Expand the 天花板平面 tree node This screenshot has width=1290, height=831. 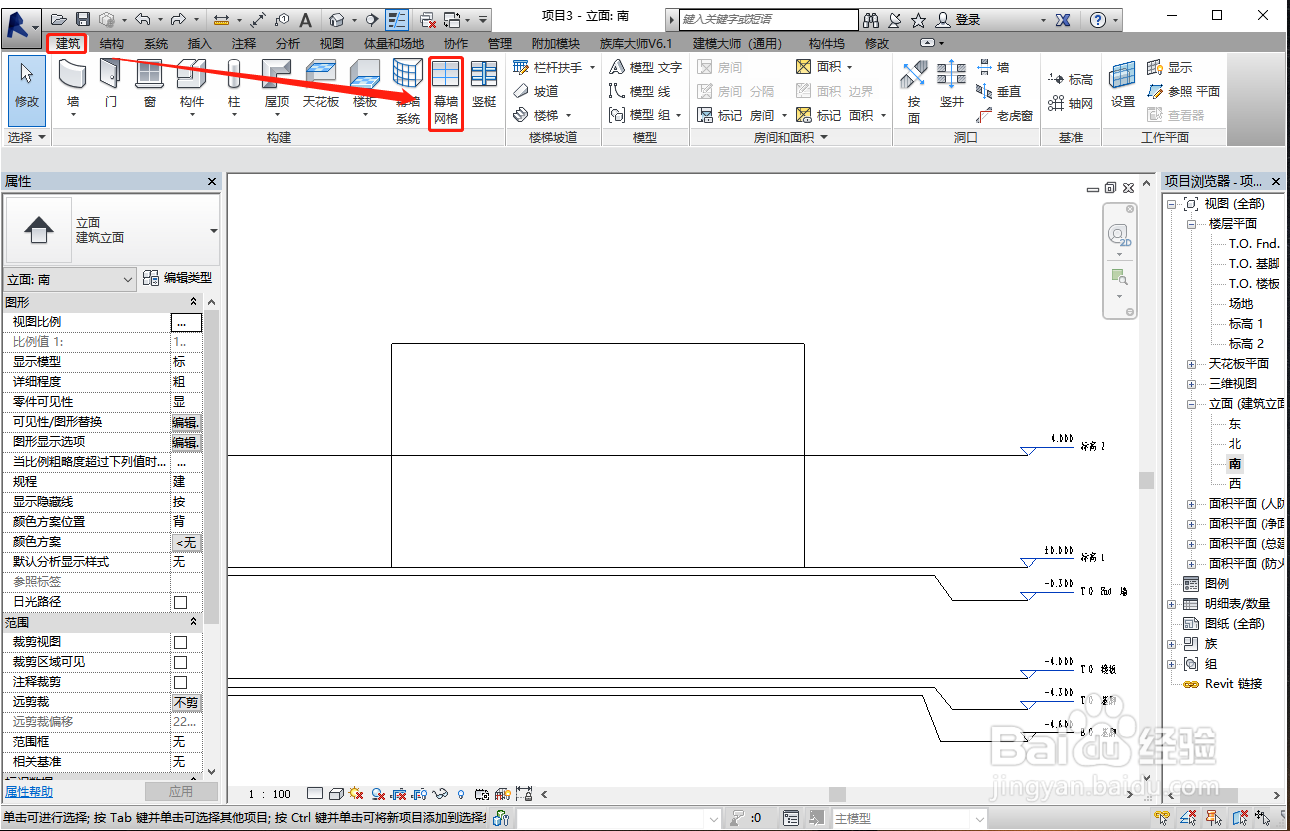(x=1191, y=364)
